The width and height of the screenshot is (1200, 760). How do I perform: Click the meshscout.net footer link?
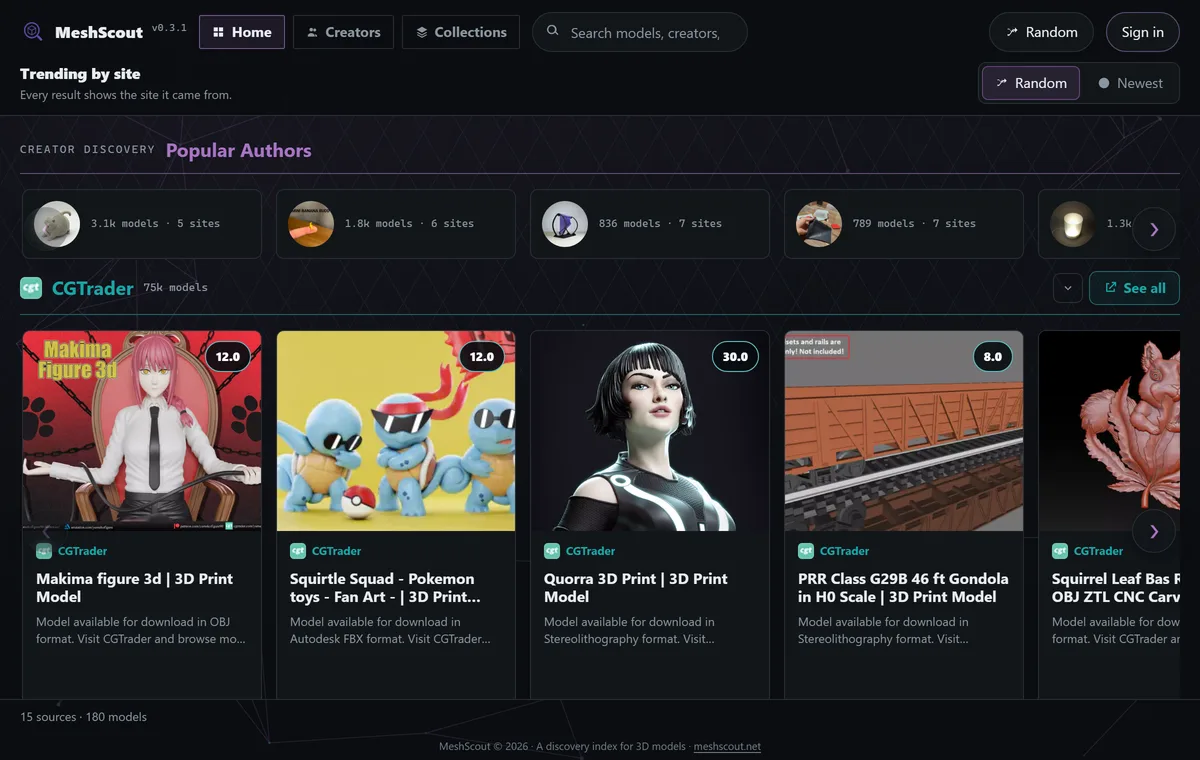727,747
